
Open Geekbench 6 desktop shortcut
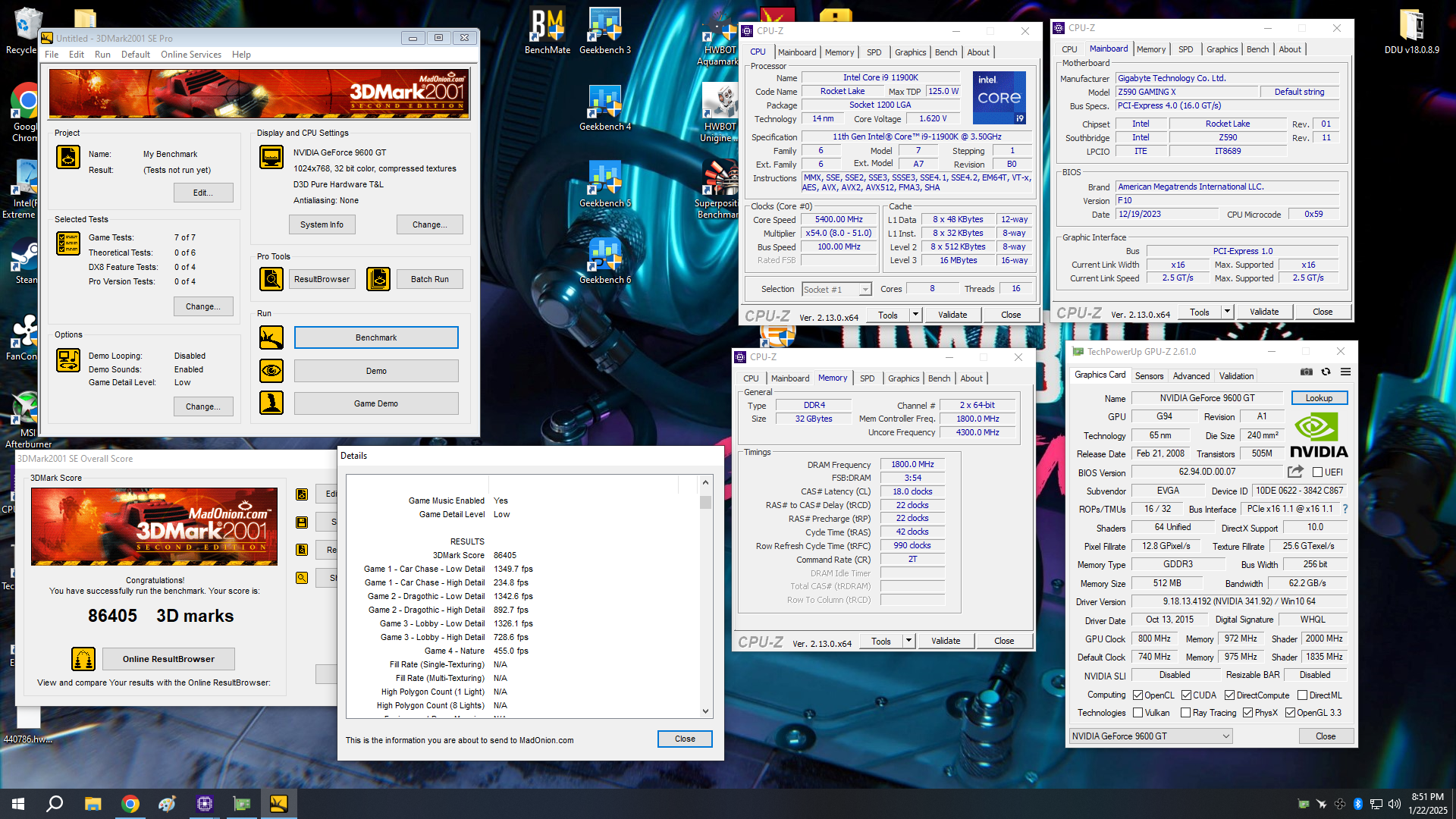click(605, 262)
